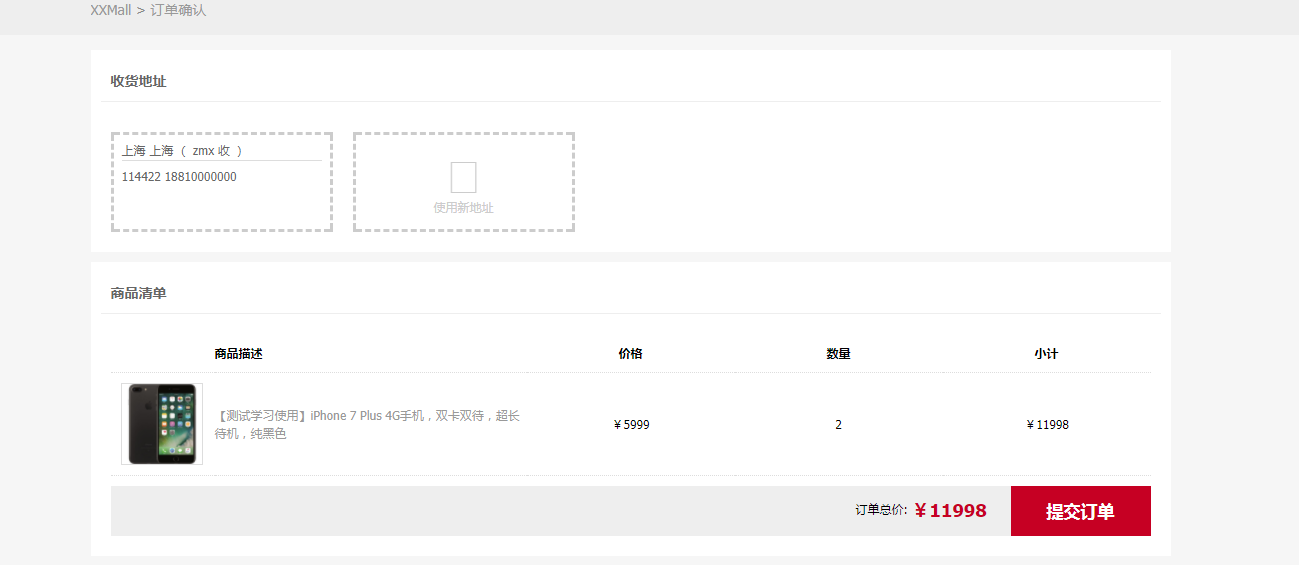The height and width of the screenshot is (565, 1299).
Task: Click the 收货地址 section heading
Action: (138, 81)
